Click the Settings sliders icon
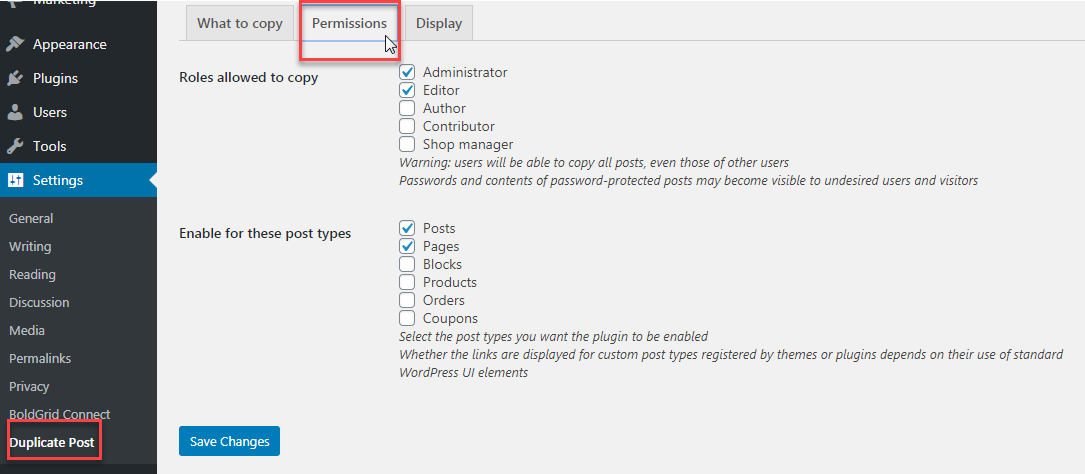The width and height of the screenshot is (1085, 474). point(15,180)
